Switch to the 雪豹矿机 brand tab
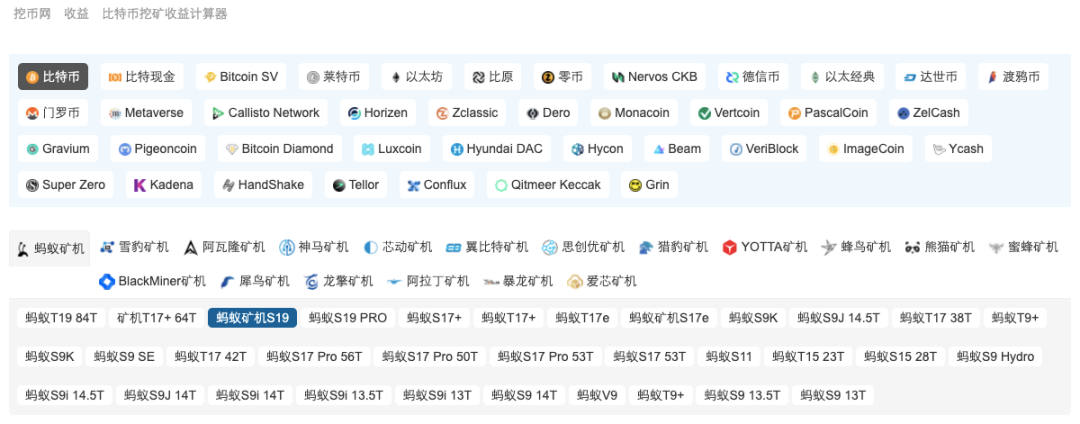This screenshot has width=1080, height=424. click(x=134, y=247)
